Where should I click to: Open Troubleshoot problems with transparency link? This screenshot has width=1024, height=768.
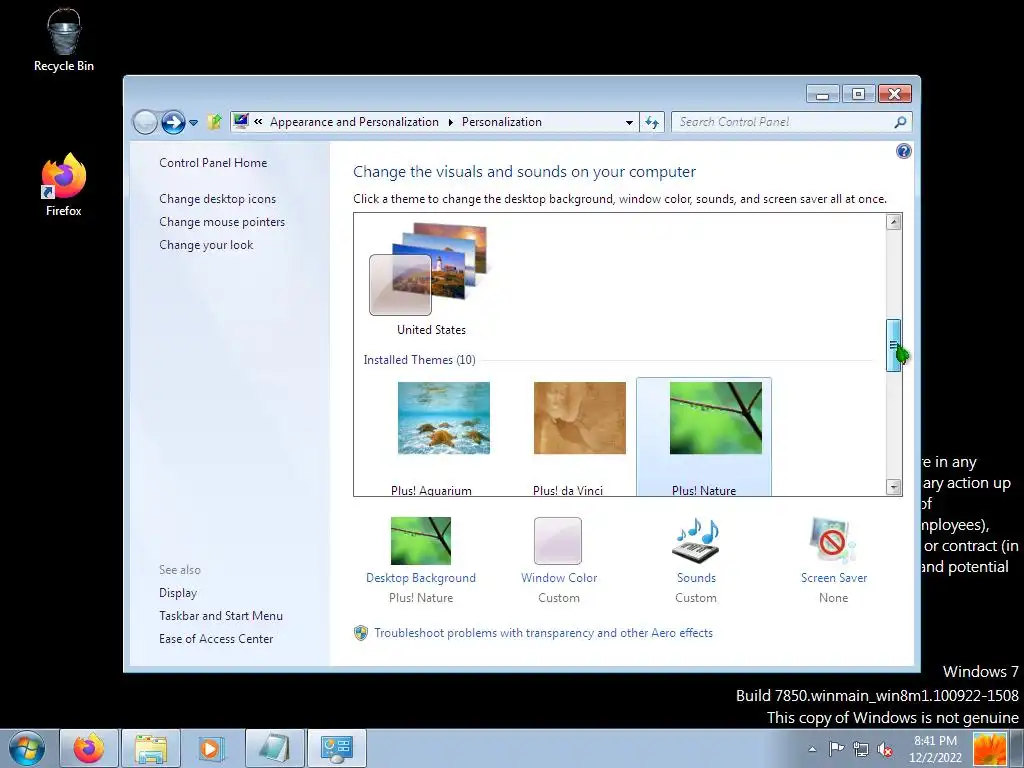[x=543, y=633]
